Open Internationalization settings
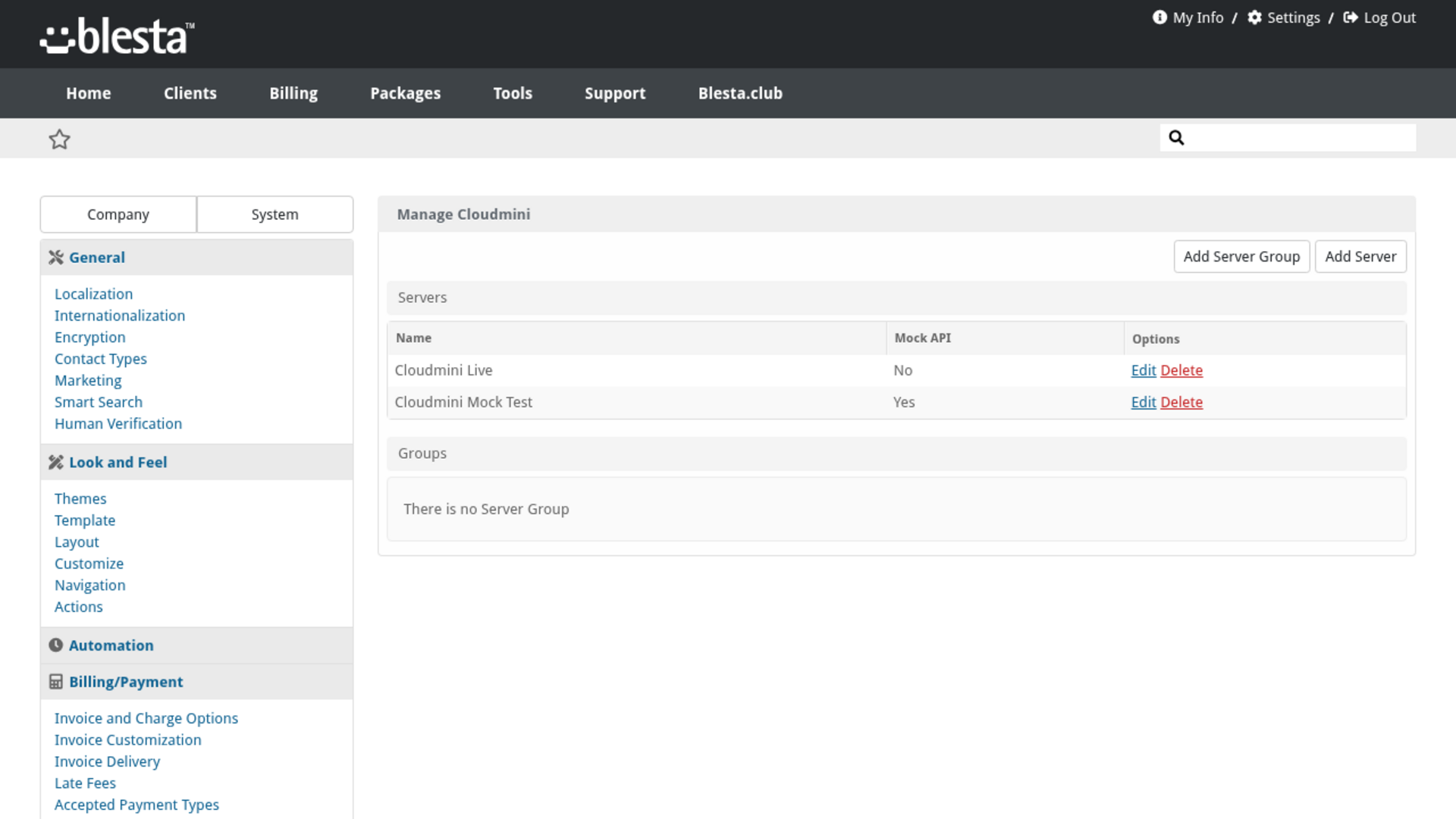The image size is (1456, 819). point(120,315)
